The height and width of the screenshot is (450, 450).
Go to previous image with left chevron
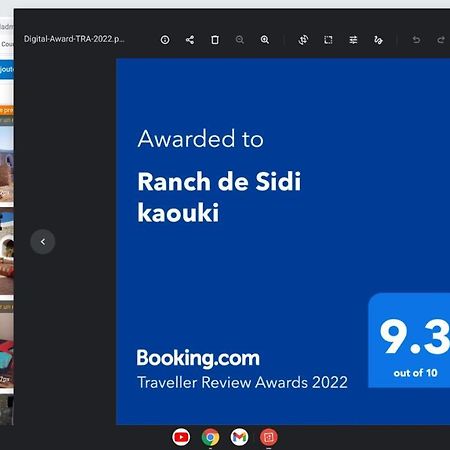point(43,242)
